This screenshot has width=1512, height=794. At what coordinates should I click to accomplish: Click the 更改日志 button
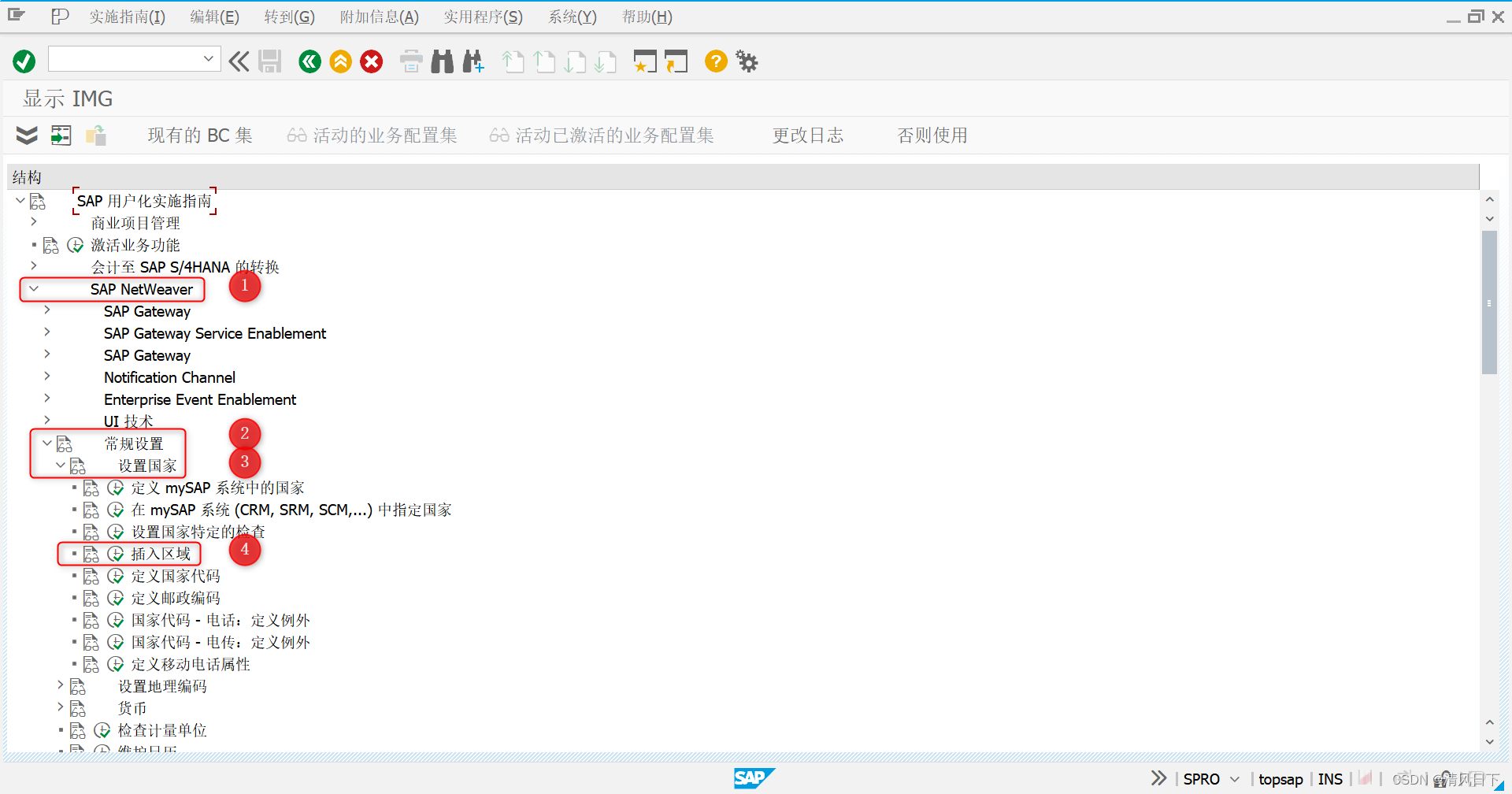click(x=808, y=135)
